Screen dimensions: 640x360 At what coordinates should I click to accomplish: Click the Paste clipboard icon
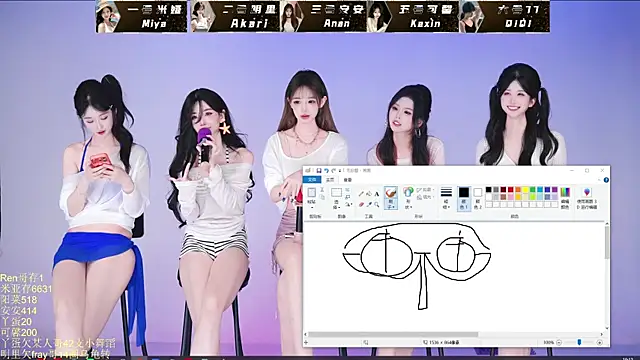click(x=312, y=193)
